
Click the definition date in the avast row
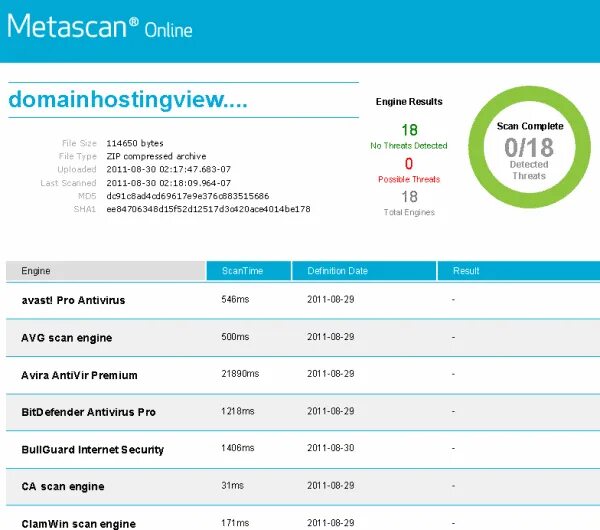(x=331, y=299)
